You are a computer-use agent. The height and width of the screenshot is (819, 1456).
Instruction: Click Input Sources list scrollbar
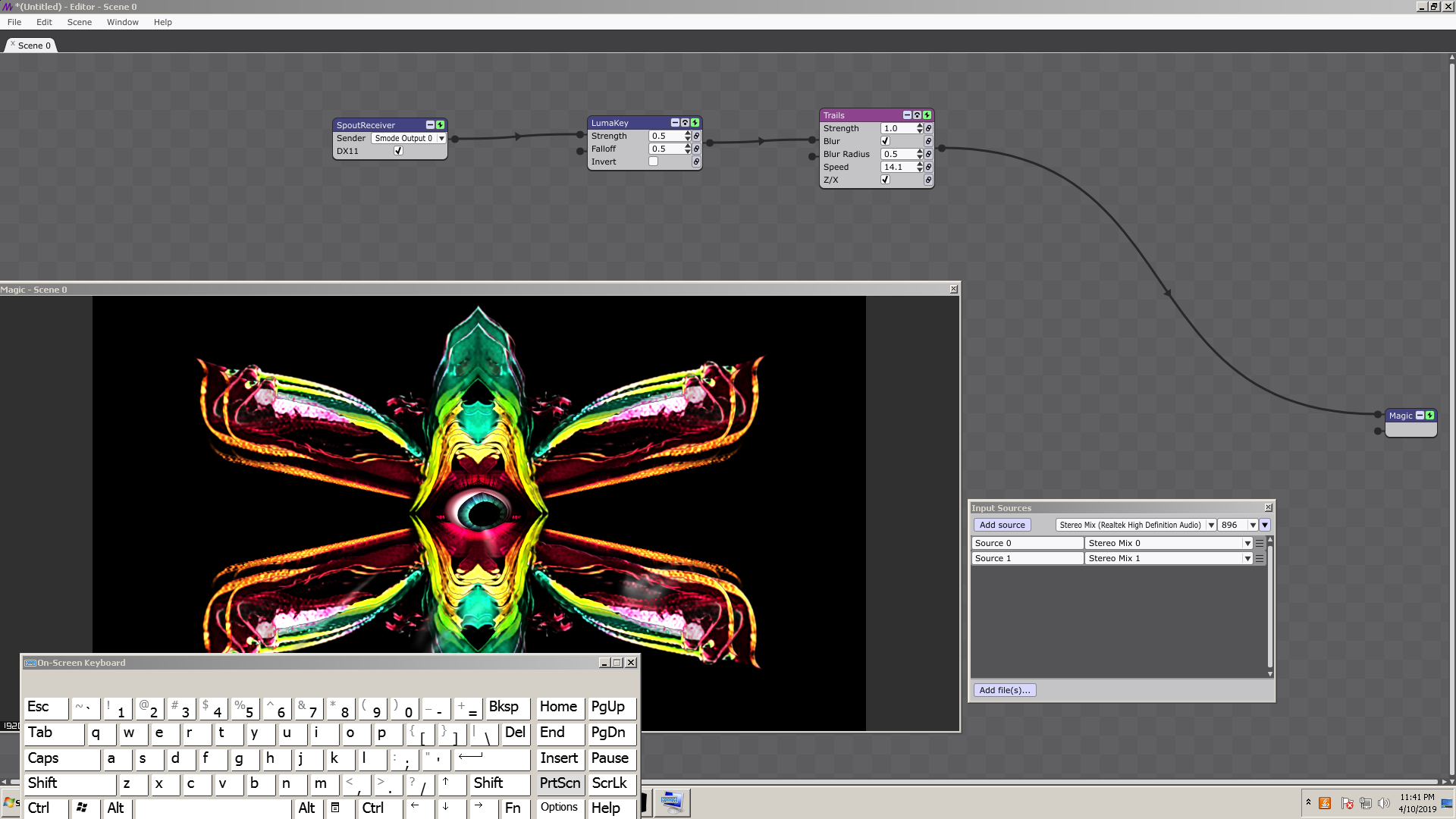pyautogui.click(x=1270, y=607)
